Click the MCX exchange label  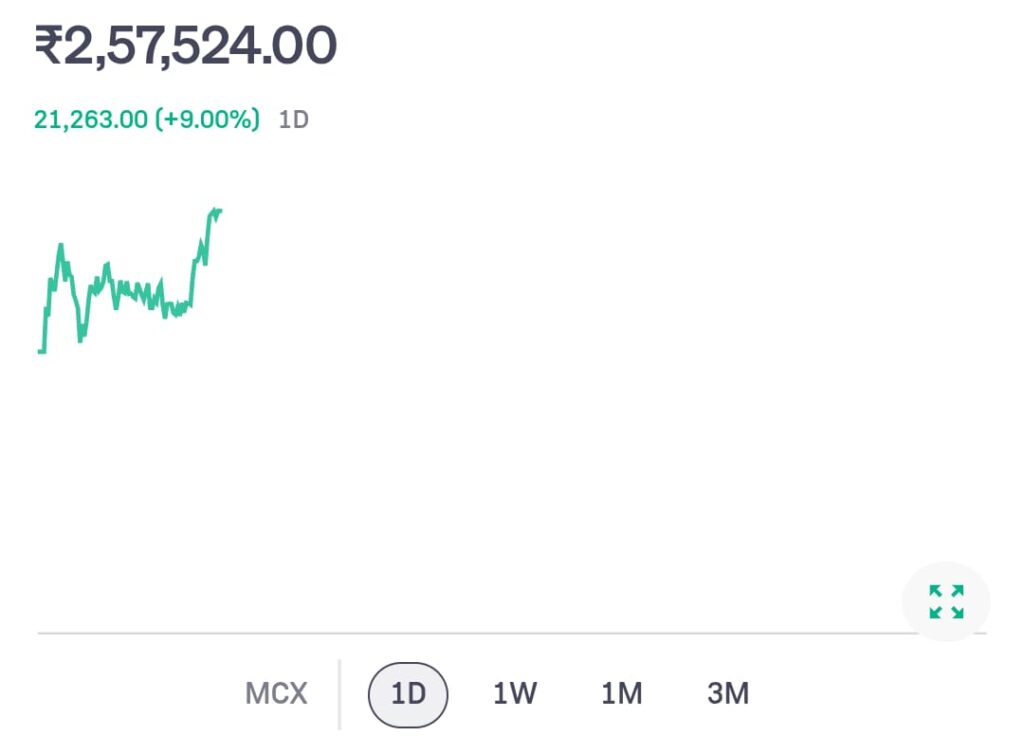276,694
